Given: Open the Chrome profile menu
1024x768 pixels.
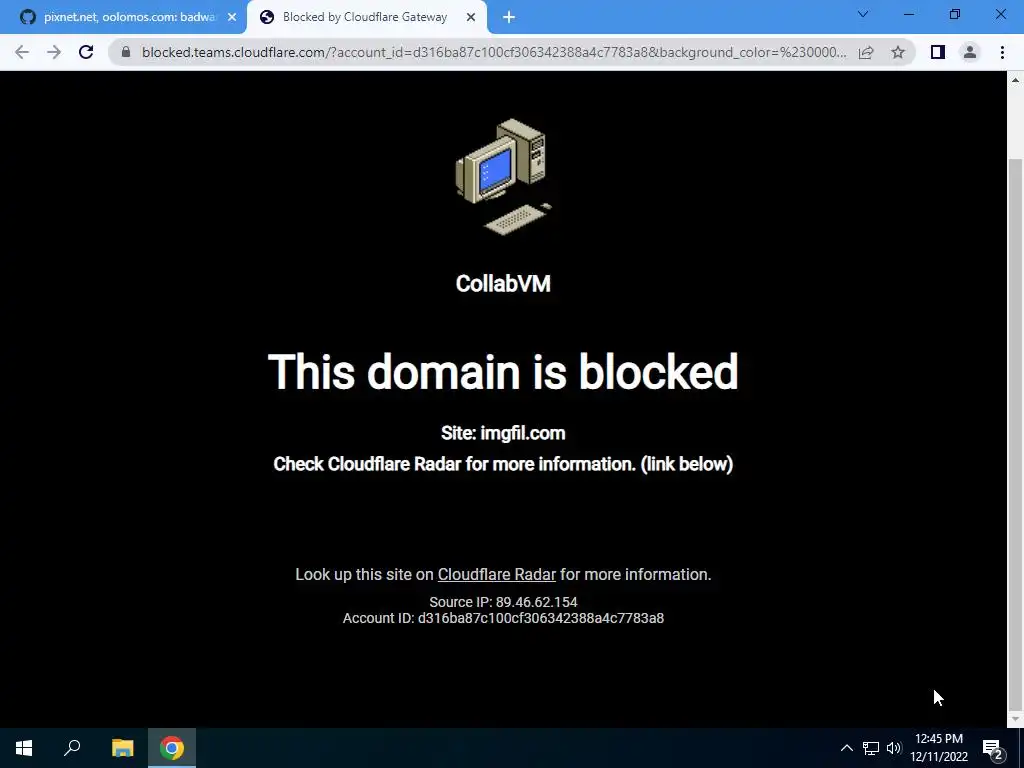Looking at the screenshot, I should pyautogui.click(x=970, y=52).
